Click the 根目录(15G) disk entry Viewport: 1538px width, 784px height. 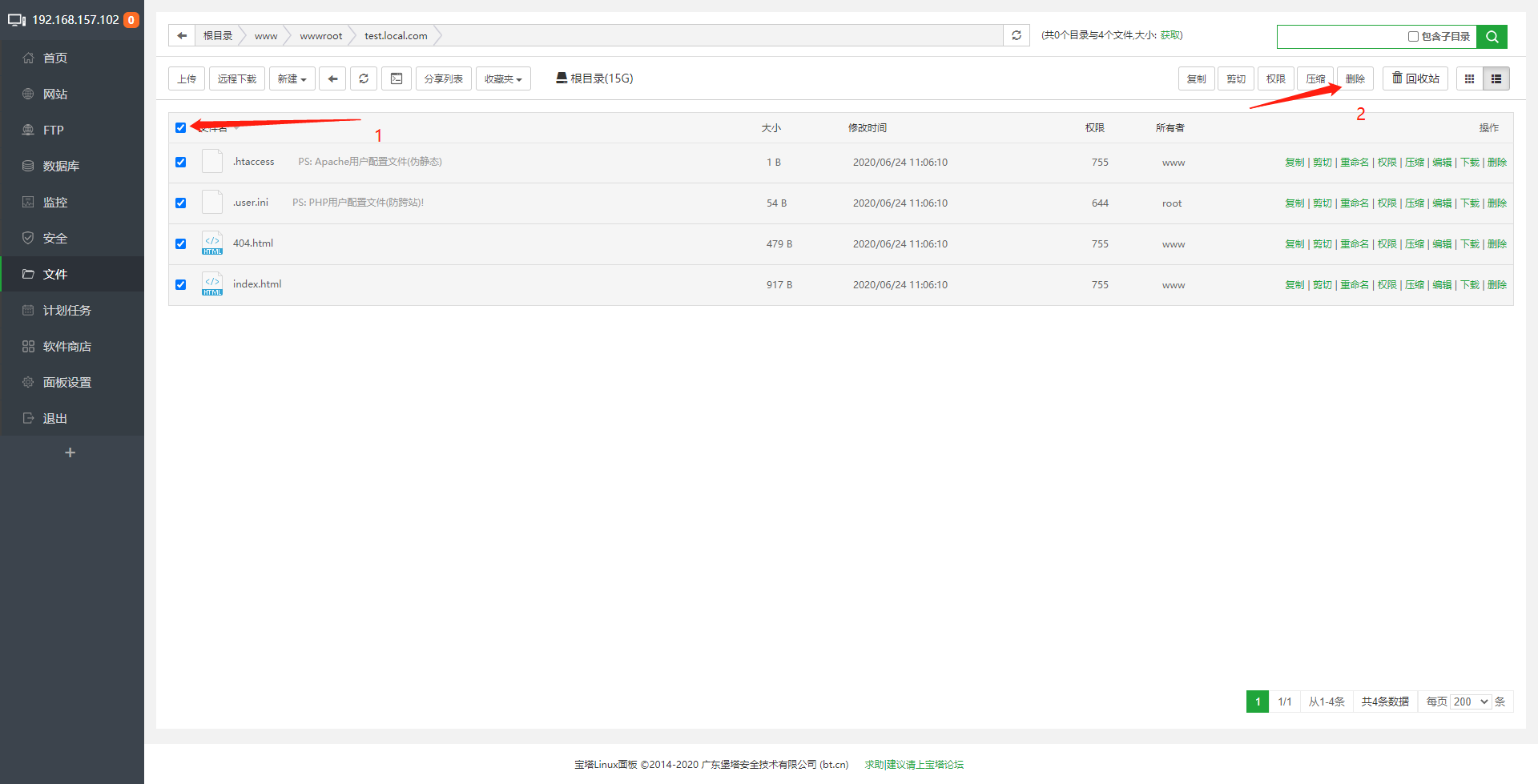coord(594,78)
